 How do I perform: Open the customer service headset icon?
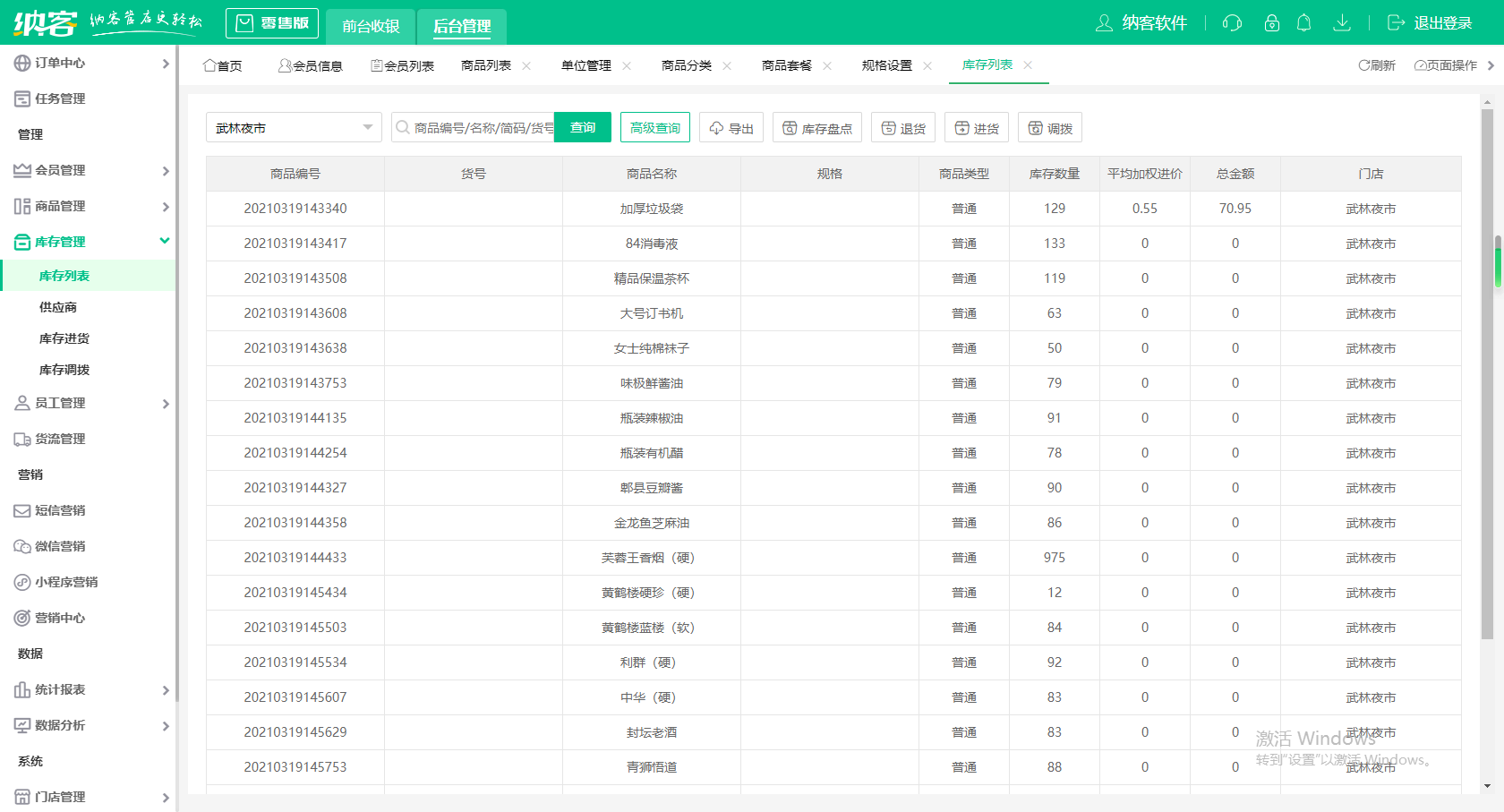1232,23
